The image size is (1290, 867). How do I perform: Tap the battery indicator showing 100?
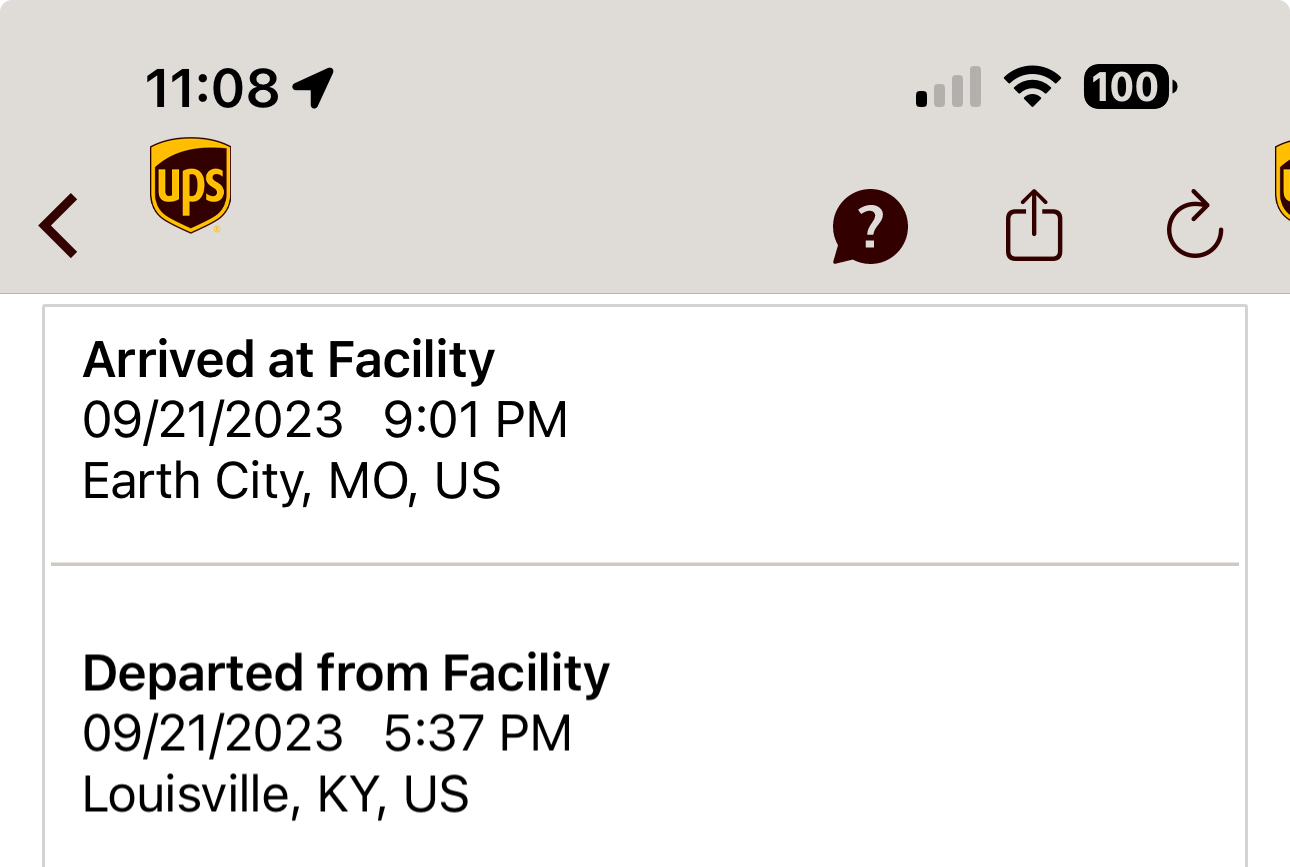pyautogui.click(x=1130, y=88)
